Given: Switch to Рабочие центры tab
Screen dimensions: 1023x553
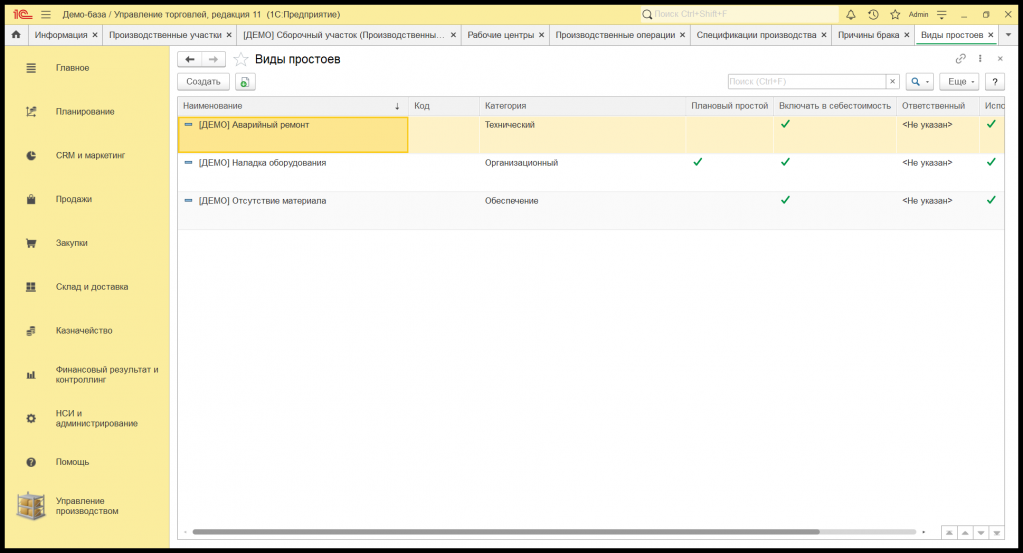Looking at the screenshot, I should tap(500, 35).
